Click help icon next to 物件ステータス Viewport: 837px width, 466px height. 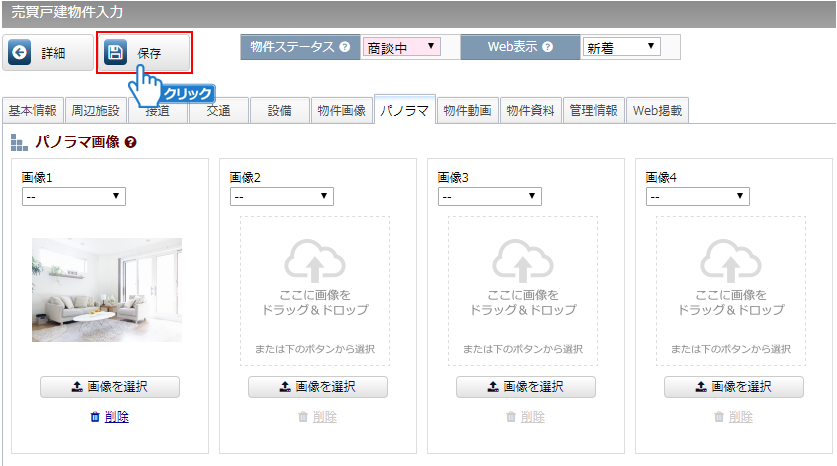[345, 47]
